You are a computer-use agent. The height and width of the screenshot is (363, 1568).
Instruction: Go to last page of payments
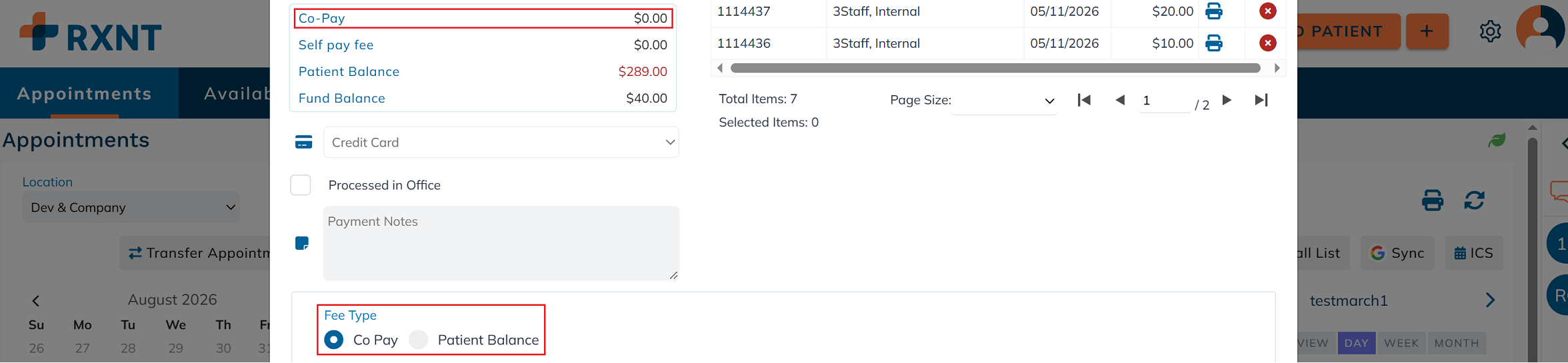coord(1261,100)
